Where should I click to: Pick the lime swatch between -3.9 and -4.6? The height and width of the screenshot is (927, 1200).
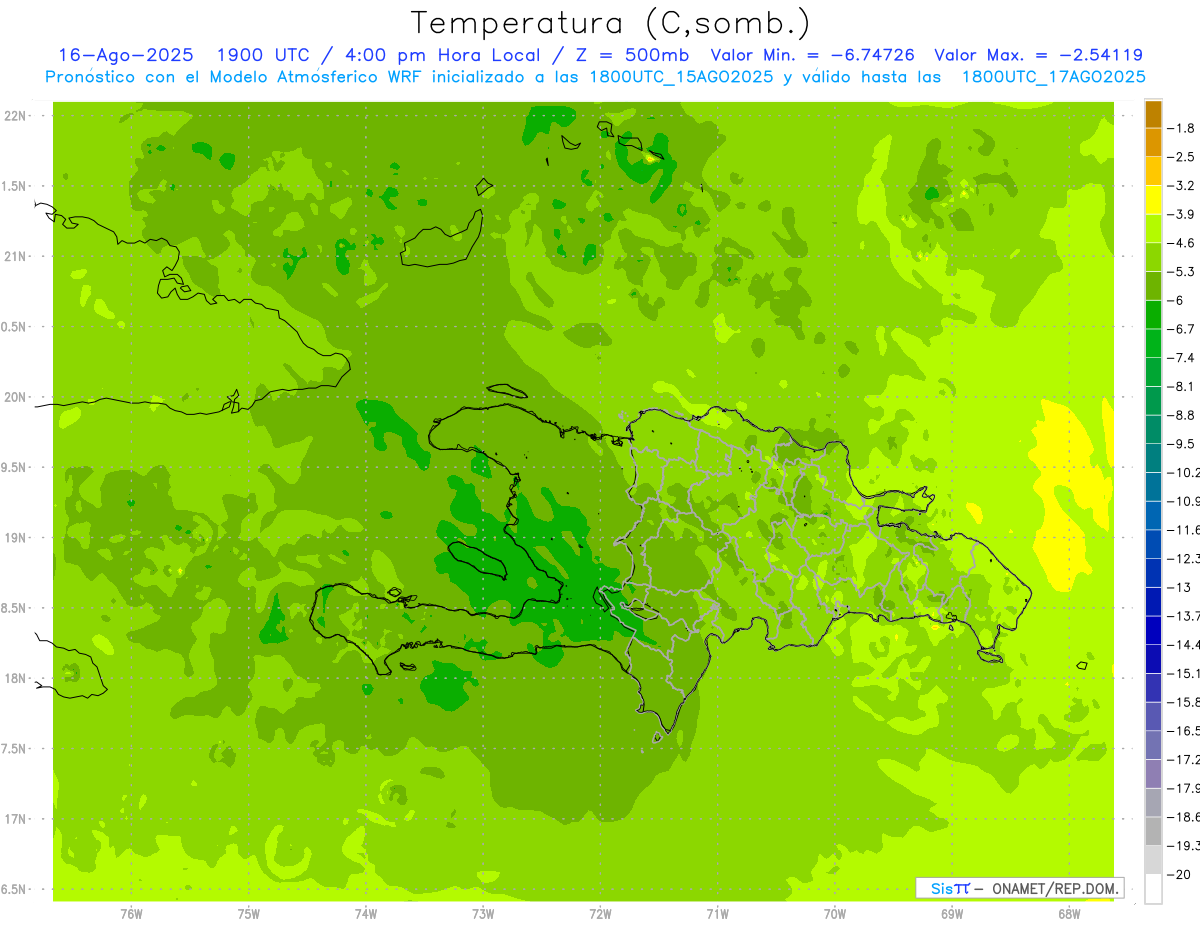click(x=1153, y=229)
